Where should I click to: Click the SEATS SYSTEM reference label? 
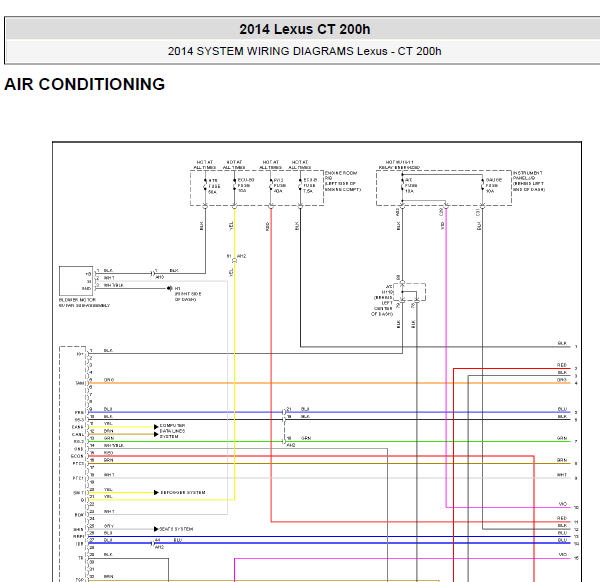point(176,529)
